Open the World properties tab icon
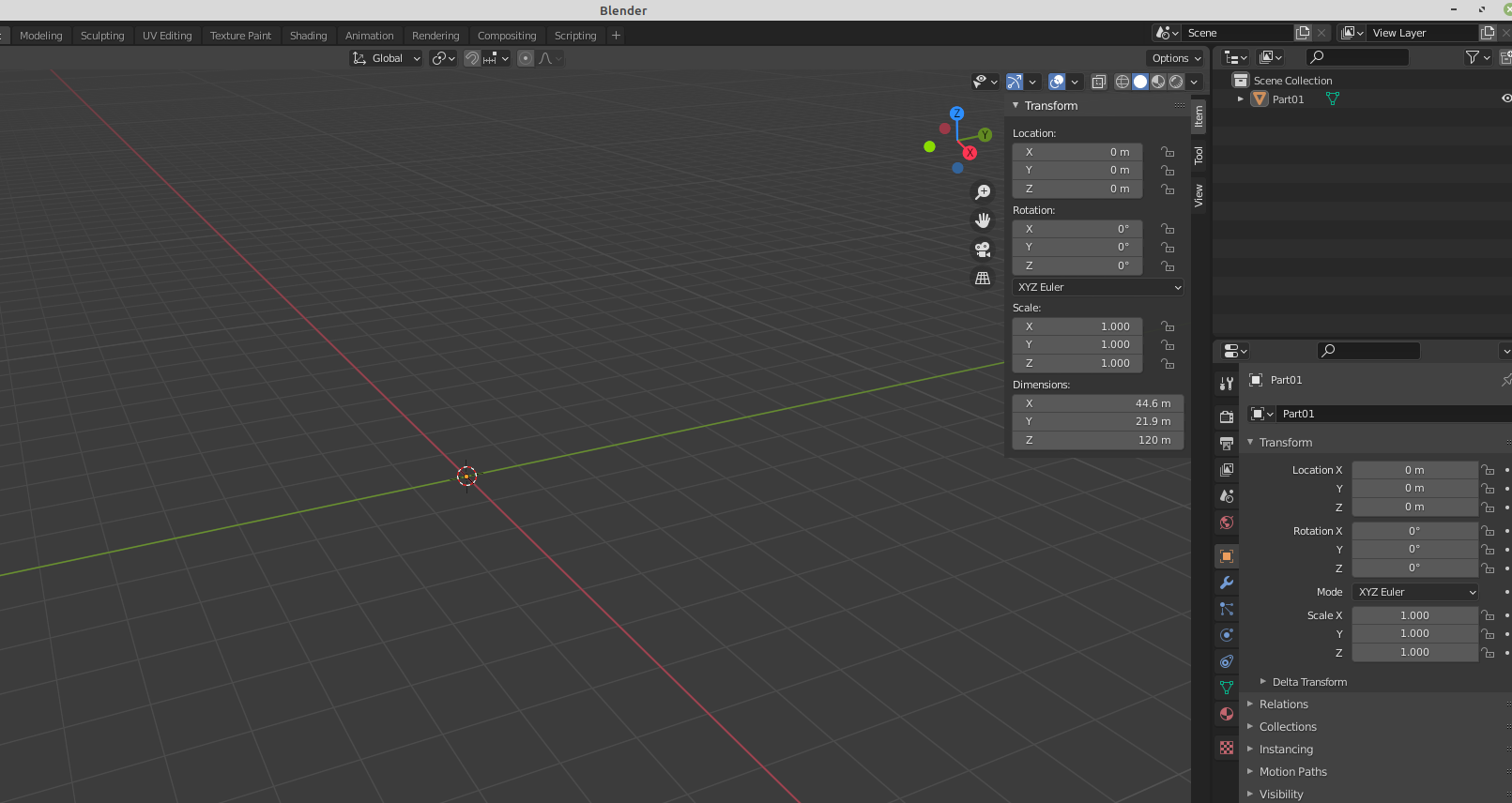The height and width of the screenshot is (803, 1512). coord(1226,523)
